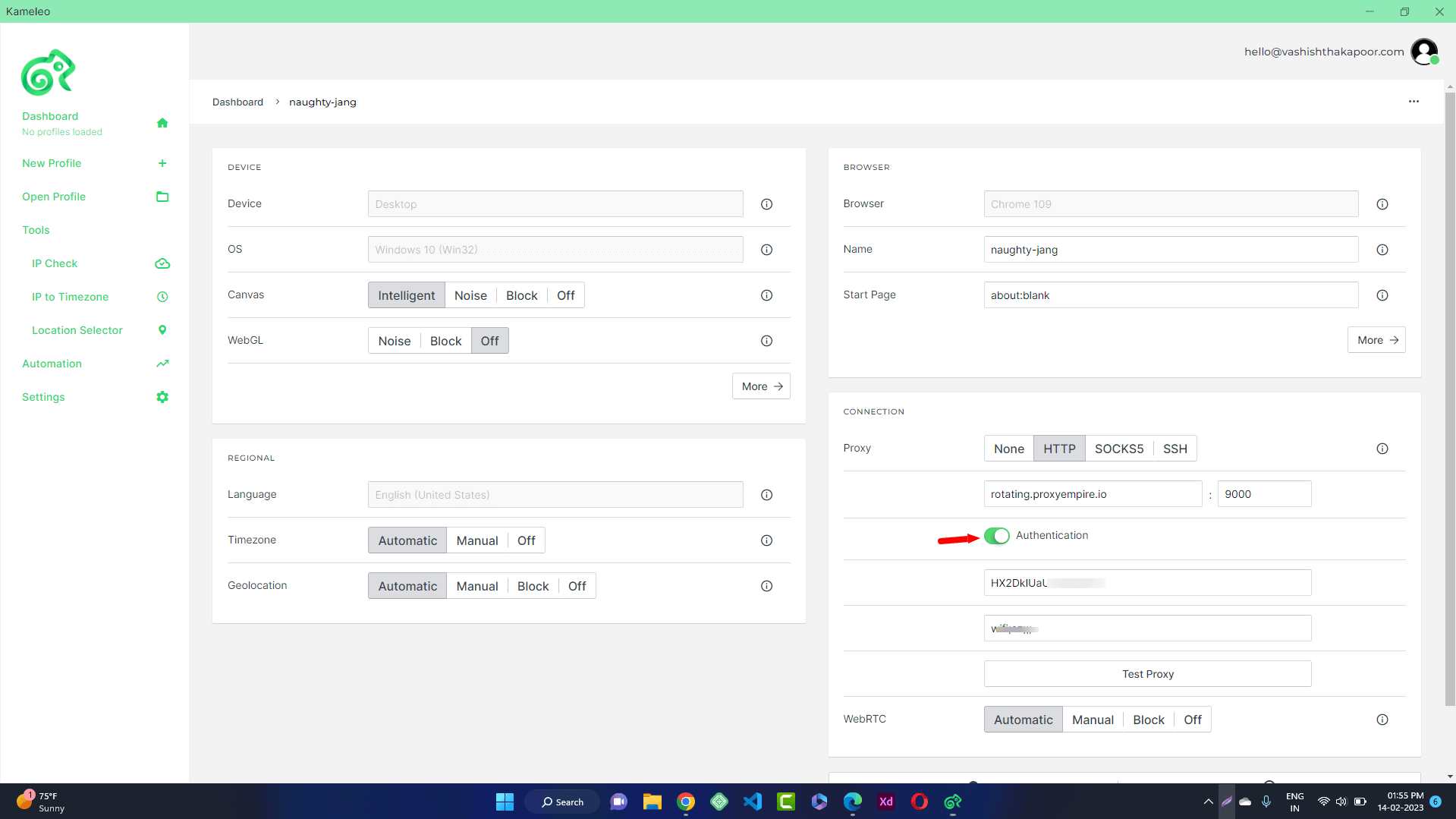Screen dimensions: 1456x819
Task: Create a New Profile with the plus icon
Action: pyautogui.click(x=162, y=163)
